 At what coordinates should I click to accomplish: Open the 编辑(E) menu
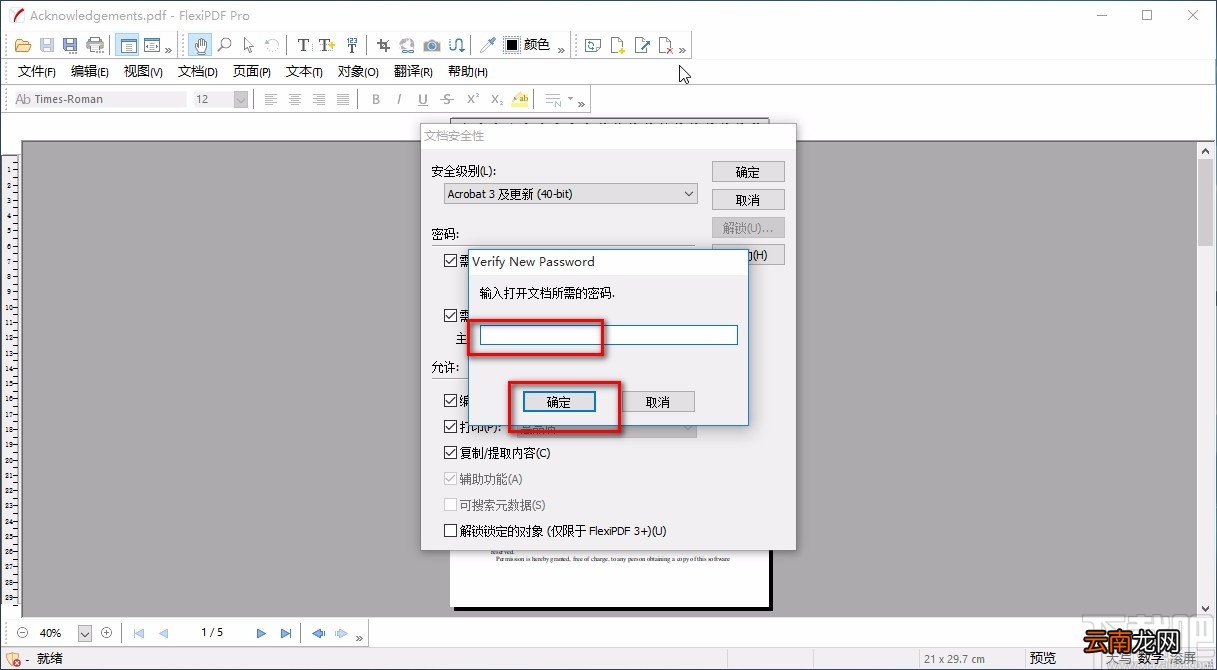point(90,72)
